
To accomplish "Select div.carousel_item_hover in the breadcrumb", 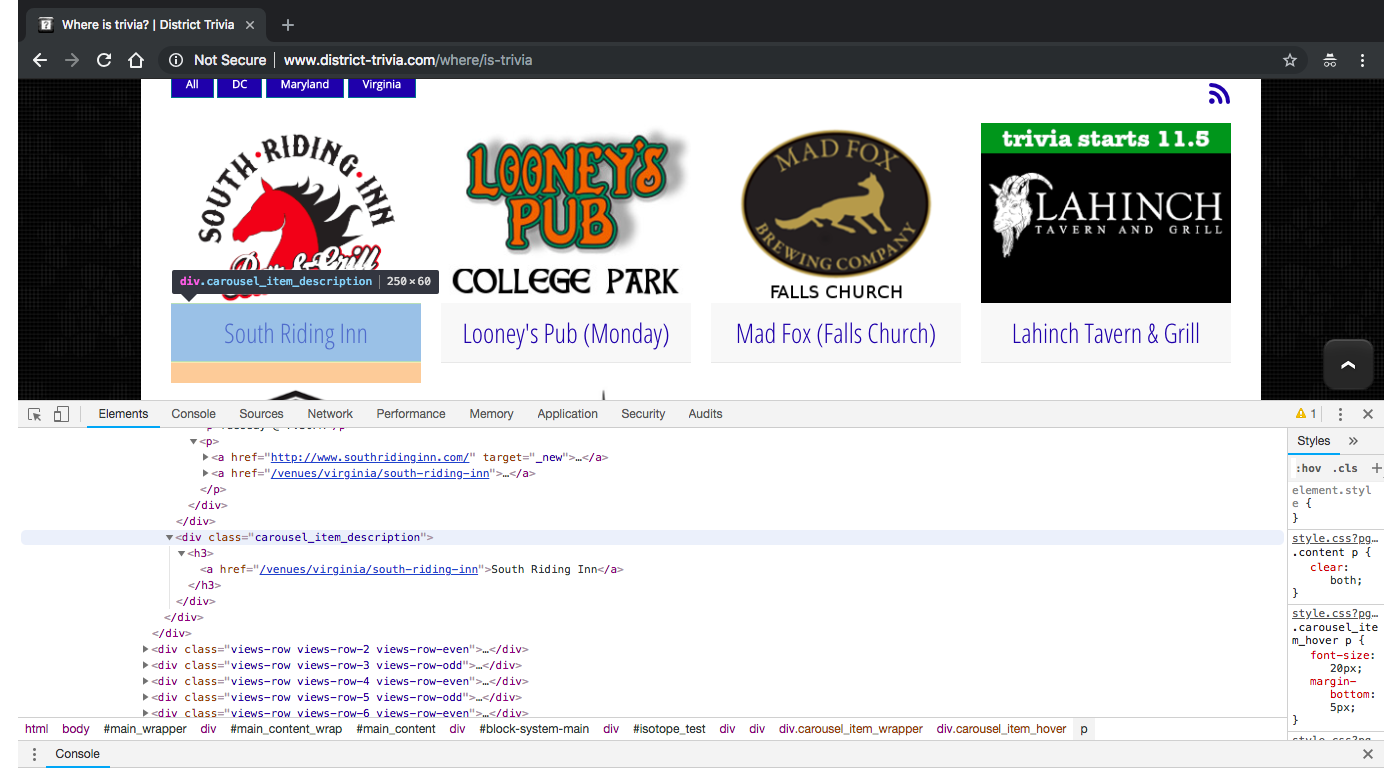I will point(1001,729).
